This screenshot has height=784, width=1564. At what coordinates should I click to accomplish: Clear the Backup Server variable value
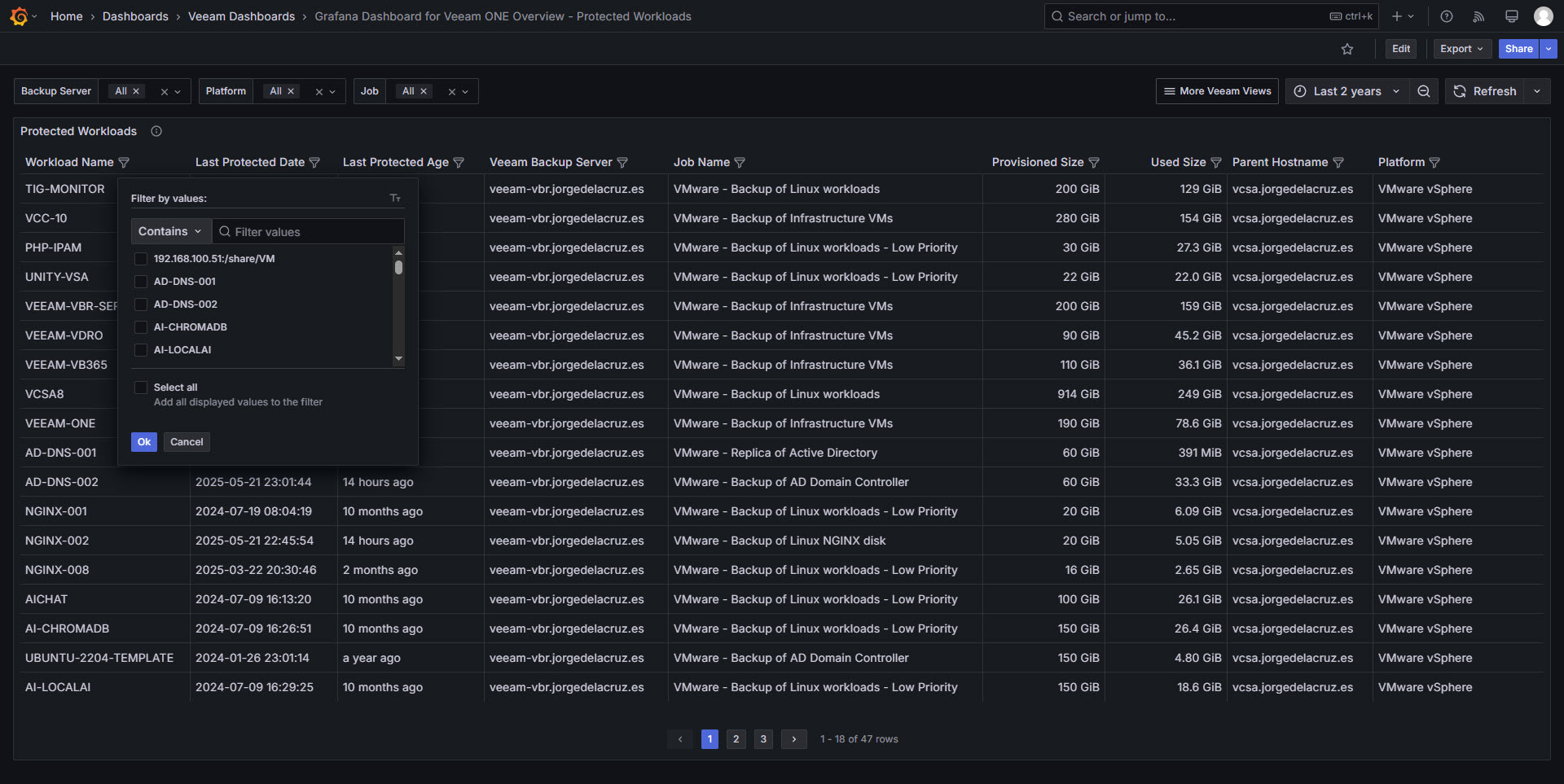[165, 92]
